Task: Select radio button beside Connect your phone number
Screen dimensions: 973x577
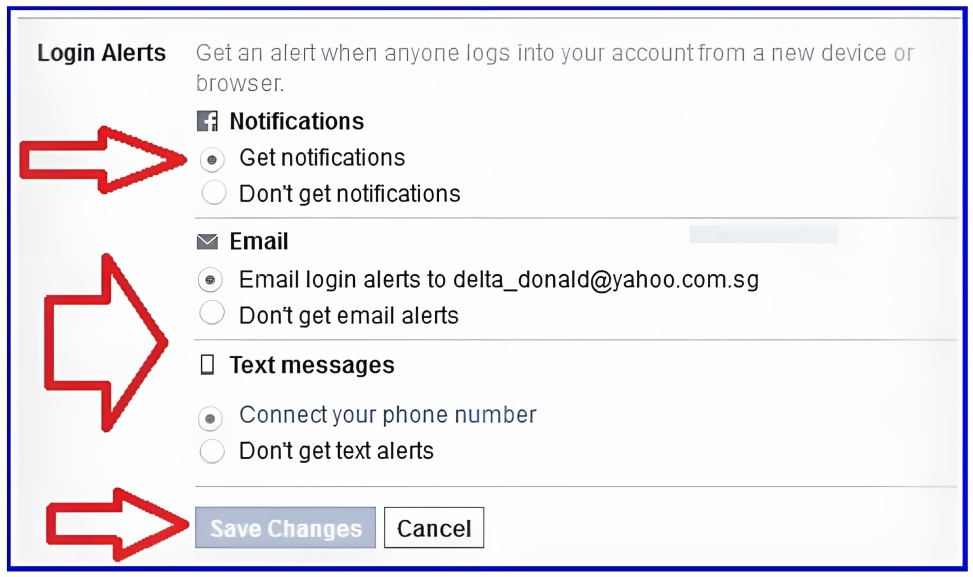Action: coord(210,418)
